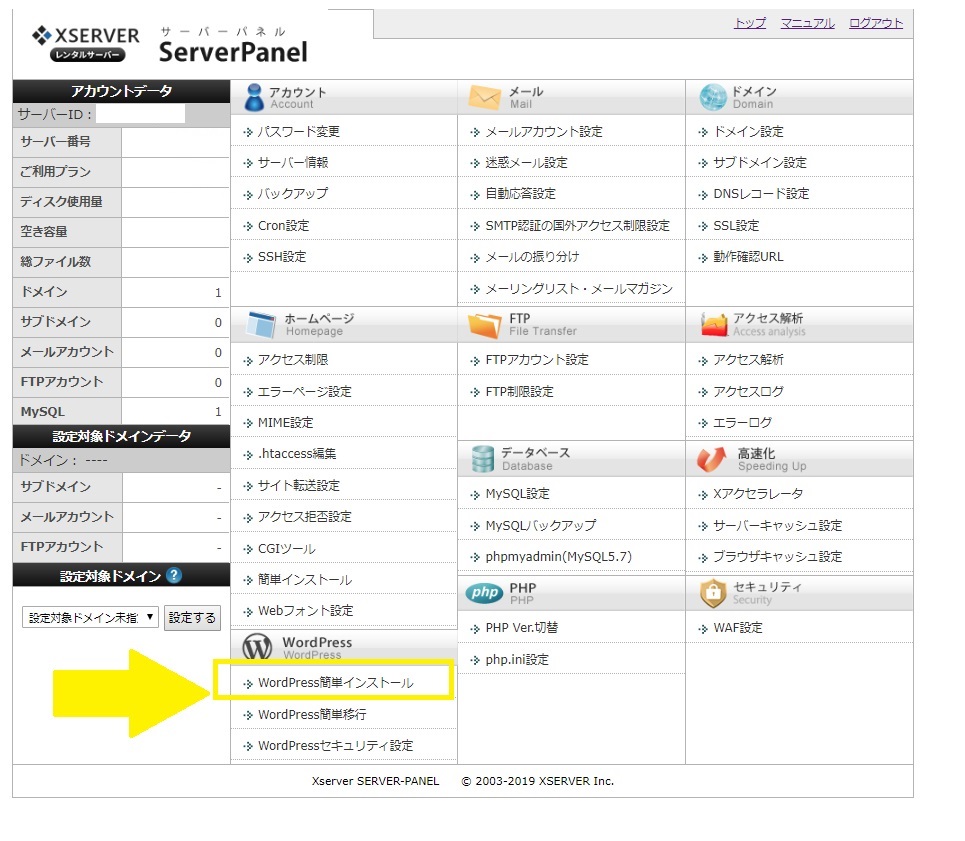Open CGIツール
This screenshot has height=841, width=965.
(x=287, y=549)
